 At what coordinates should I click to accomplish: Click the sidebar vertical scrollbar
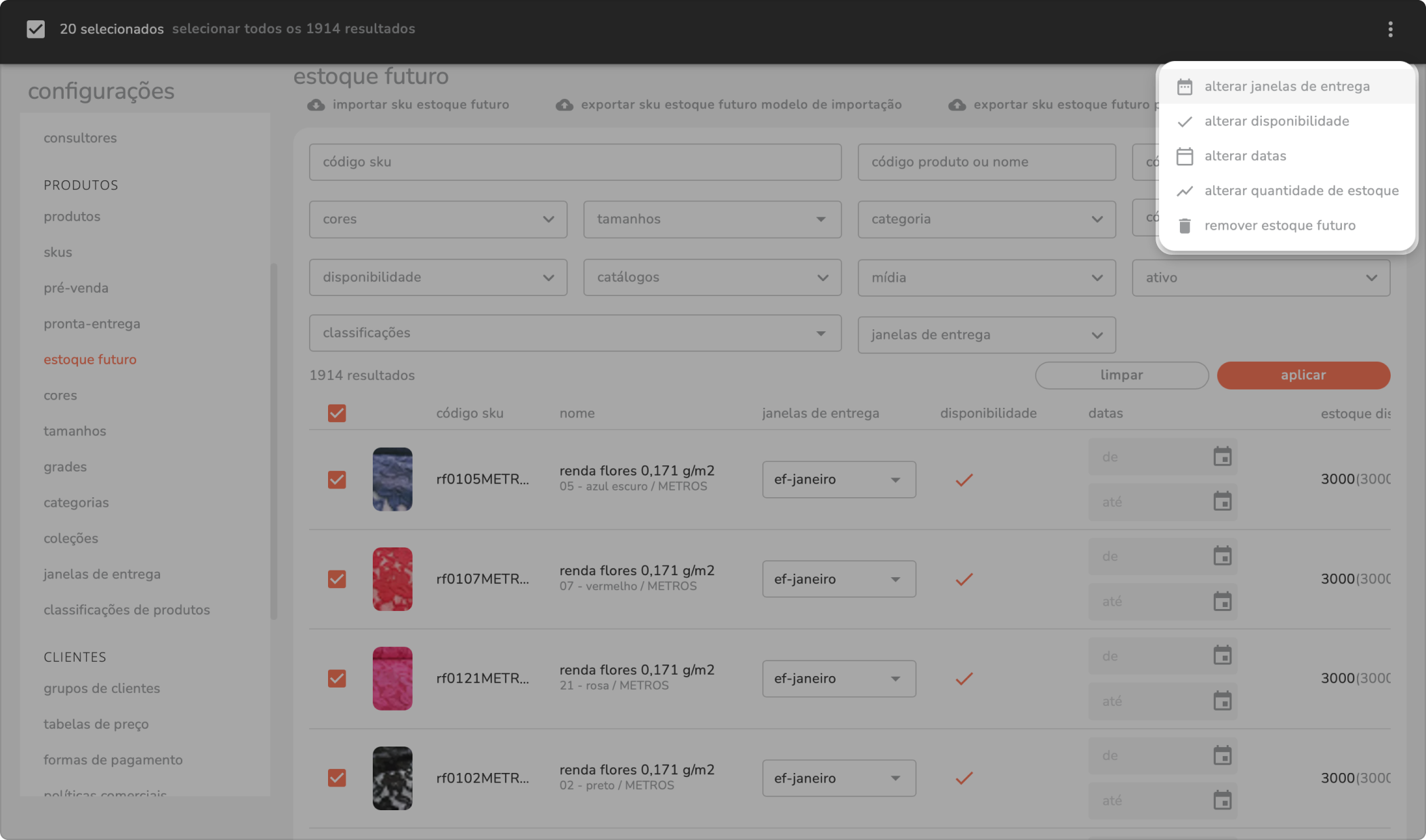[274, 440]
